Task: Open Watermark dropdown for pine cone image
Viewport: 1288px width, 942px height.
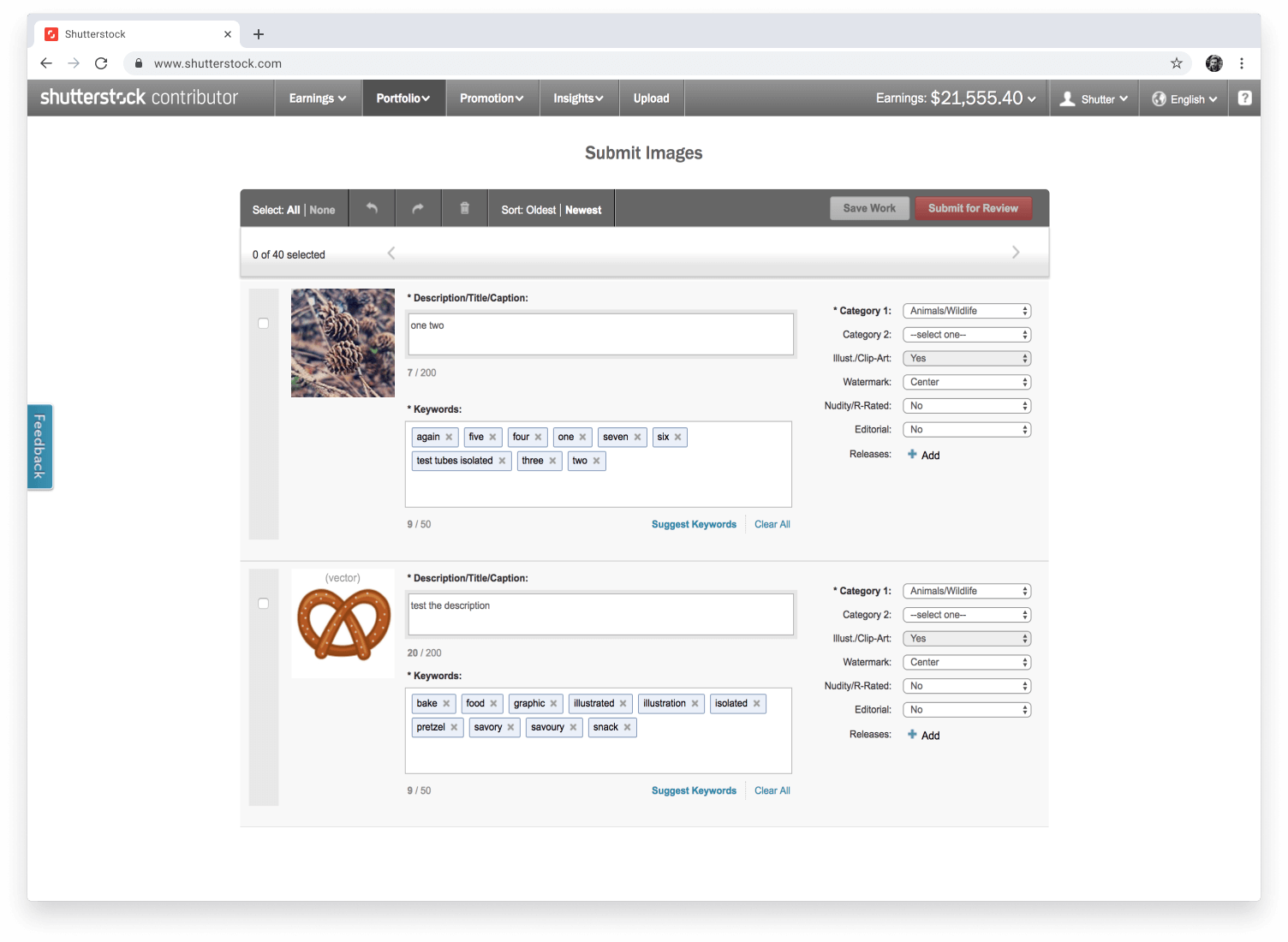Action: (x=967, y=382)
